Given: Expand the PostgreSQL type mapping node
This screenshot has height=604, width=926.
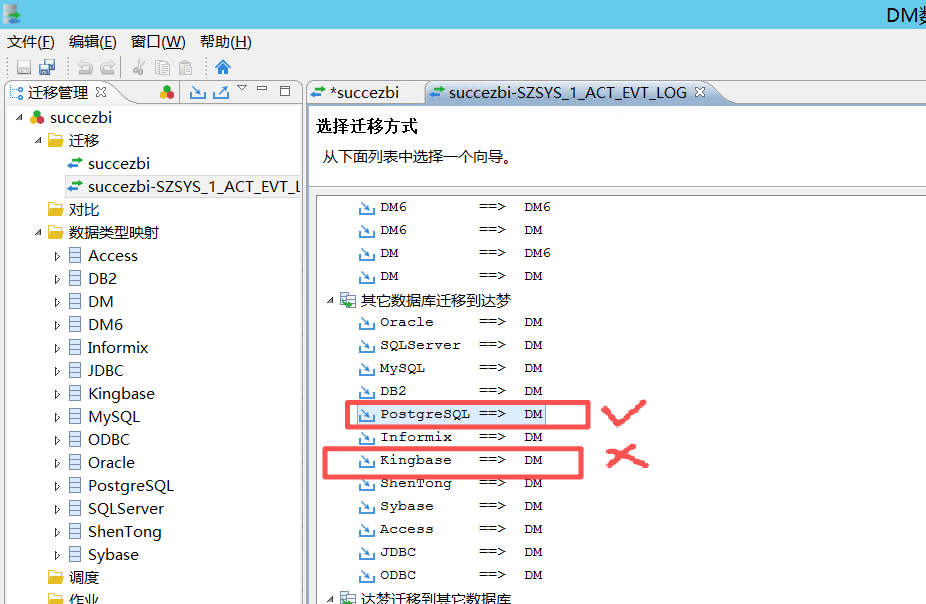Looking at the screenshot, I should 57,487.
